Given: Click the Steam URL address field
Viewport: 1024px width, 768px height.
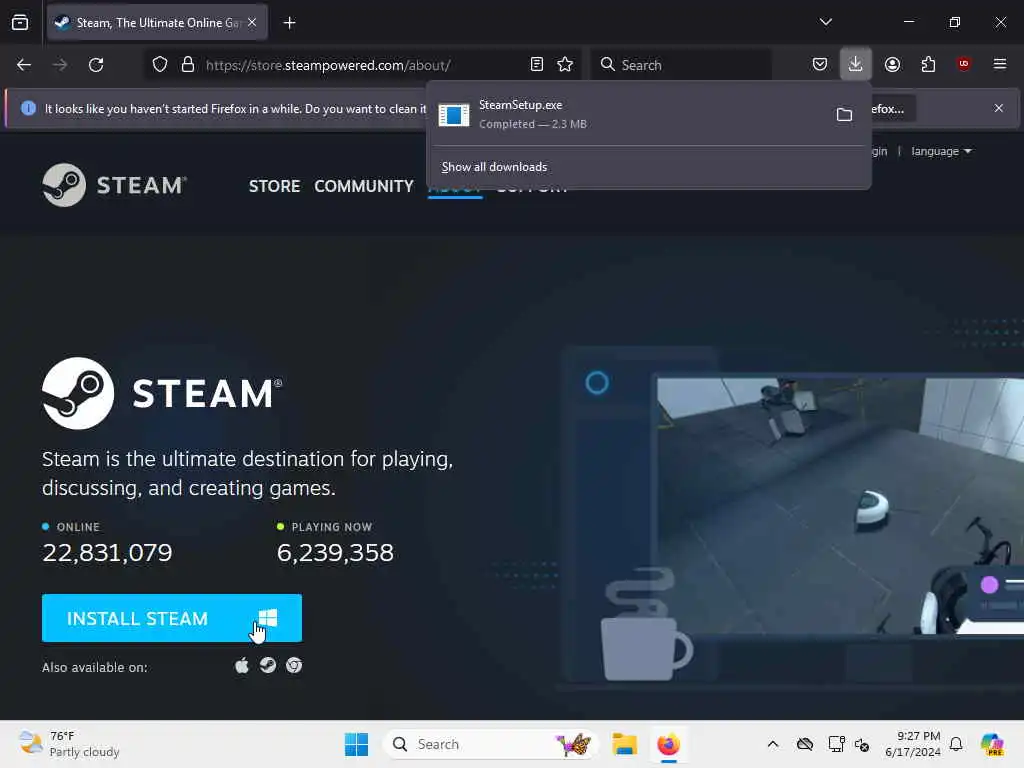Looking at the screenshot, I should point(362,65).
